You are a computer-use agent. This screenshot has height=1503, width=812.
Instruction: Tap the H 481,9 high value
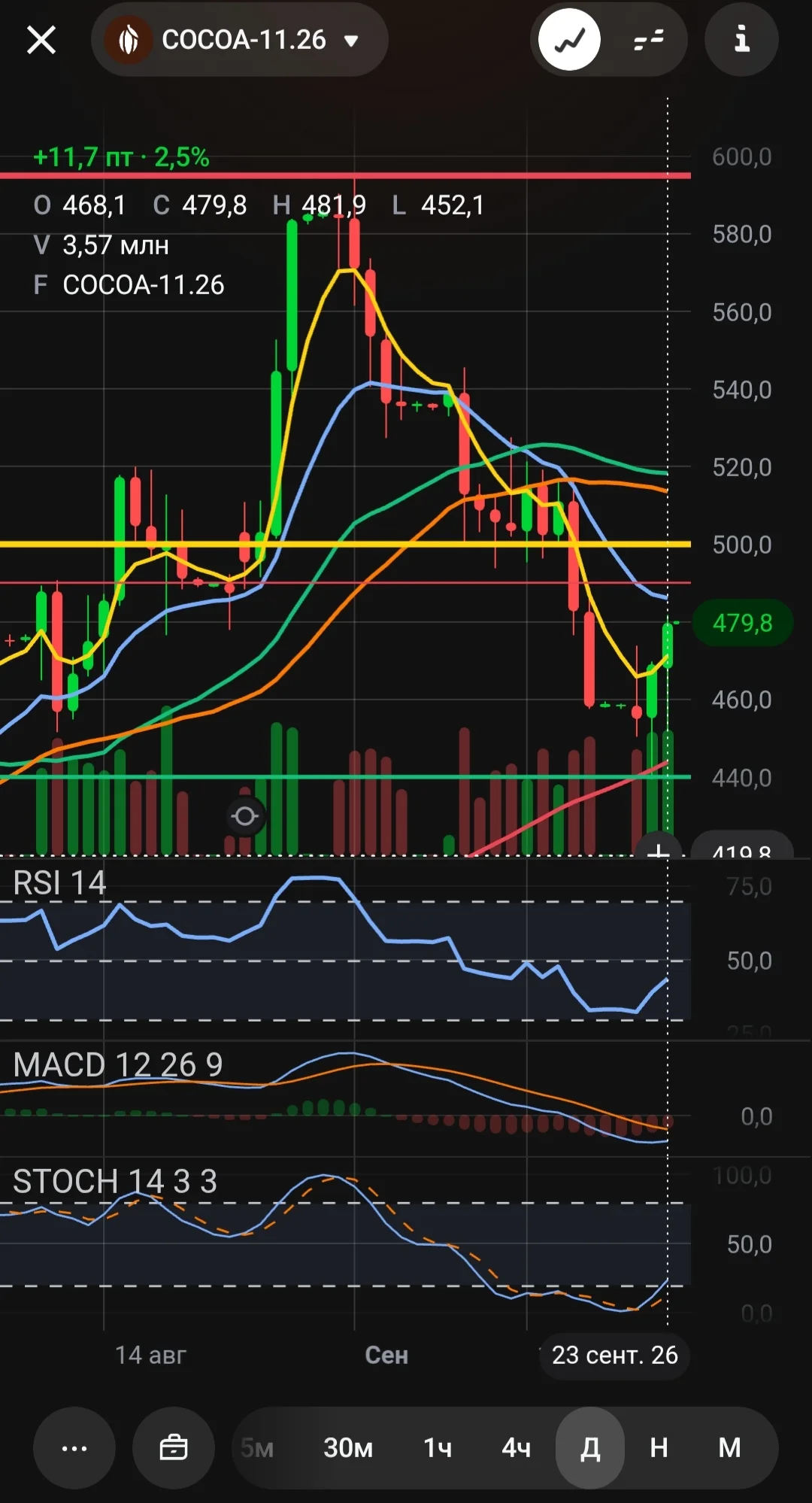click(319, 205)
